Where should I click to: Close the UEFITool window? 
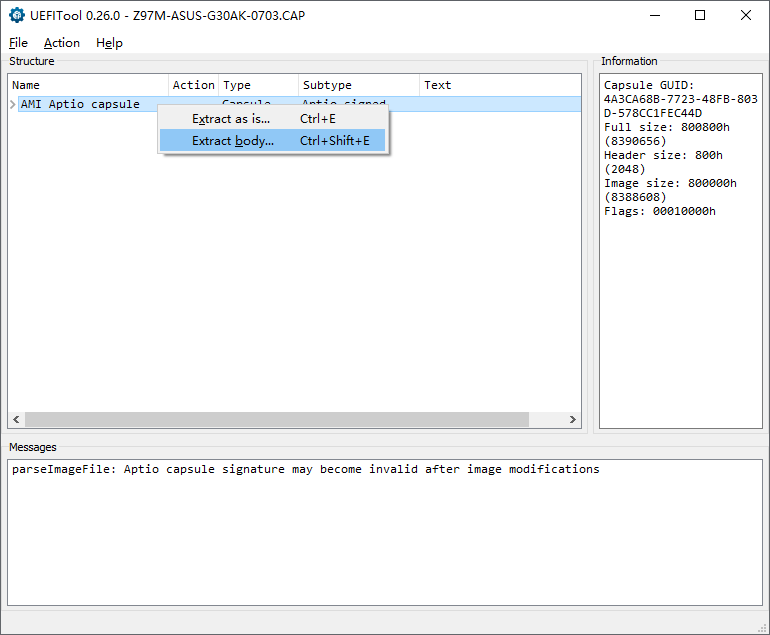click(x=746, y=15)
